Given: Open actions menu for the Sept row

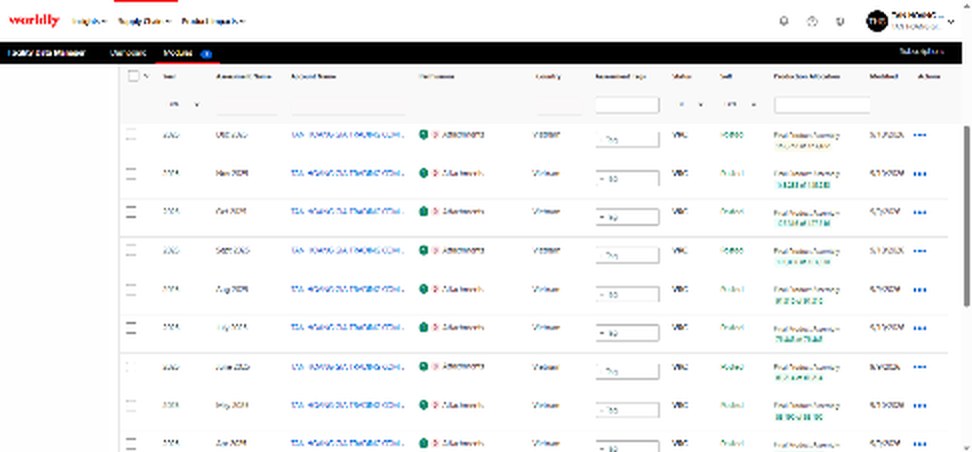Looking at the screenshot, I should click(x=920, y=252).
